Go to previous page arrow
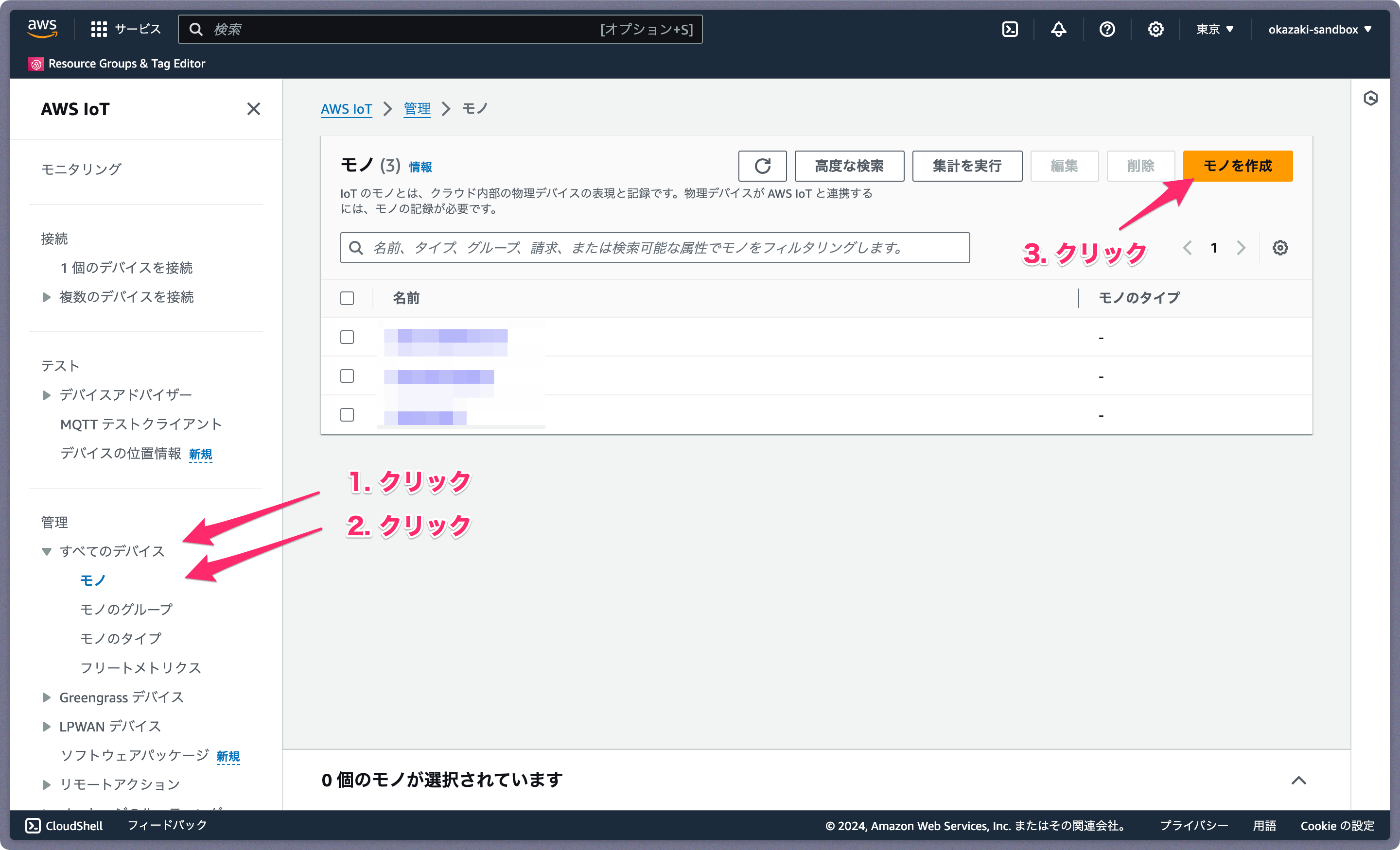Screen dimensions: 1400x850 click(x=1188, y=248)
